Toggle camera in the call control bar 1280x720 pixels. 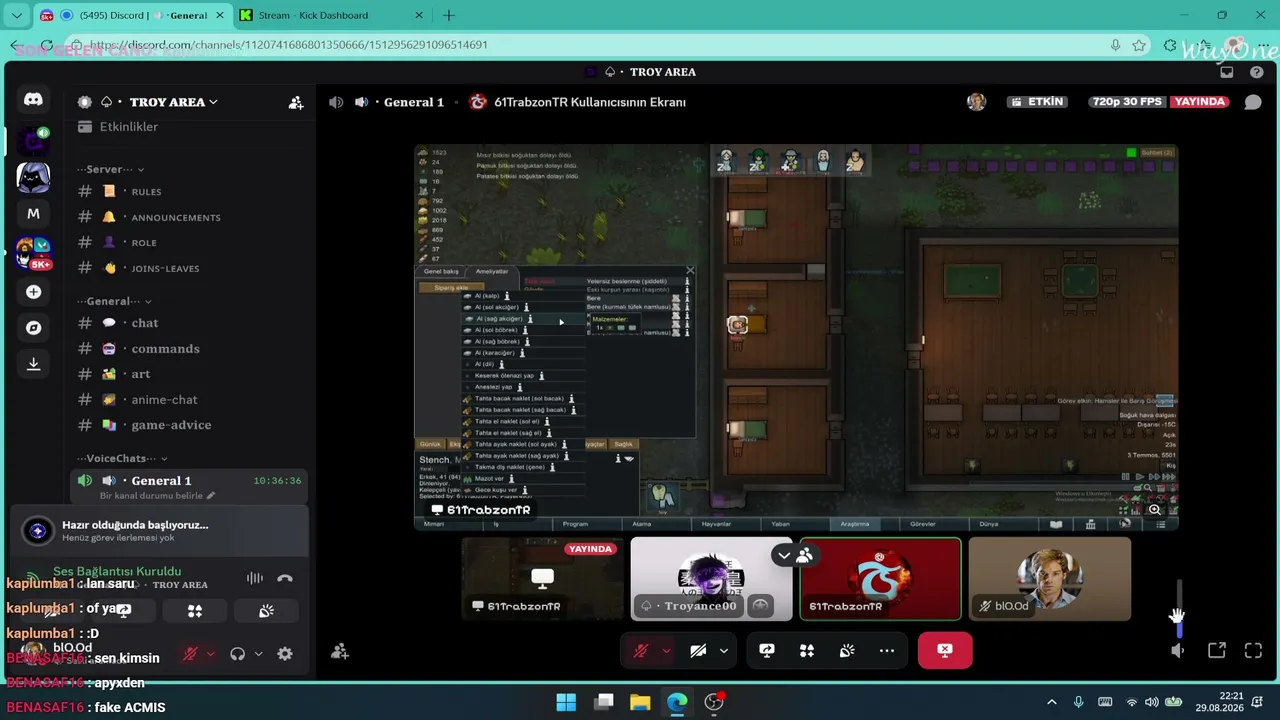point(698,651)
